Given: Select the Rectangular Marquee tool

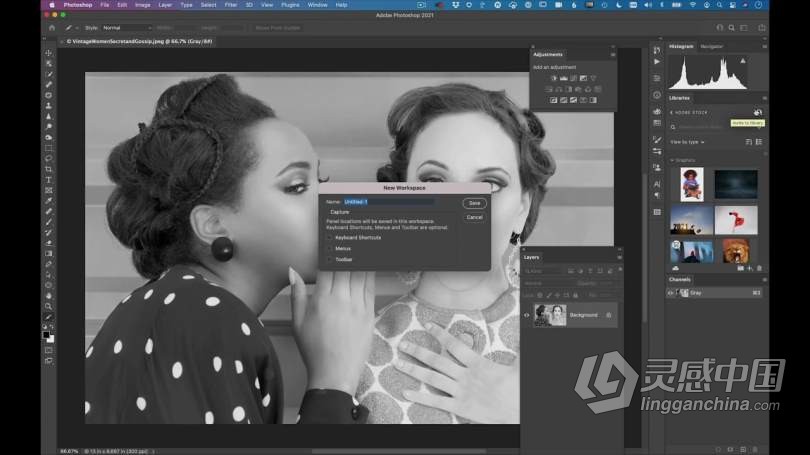Looking at the screenshot, I should (x=49, y=148).
